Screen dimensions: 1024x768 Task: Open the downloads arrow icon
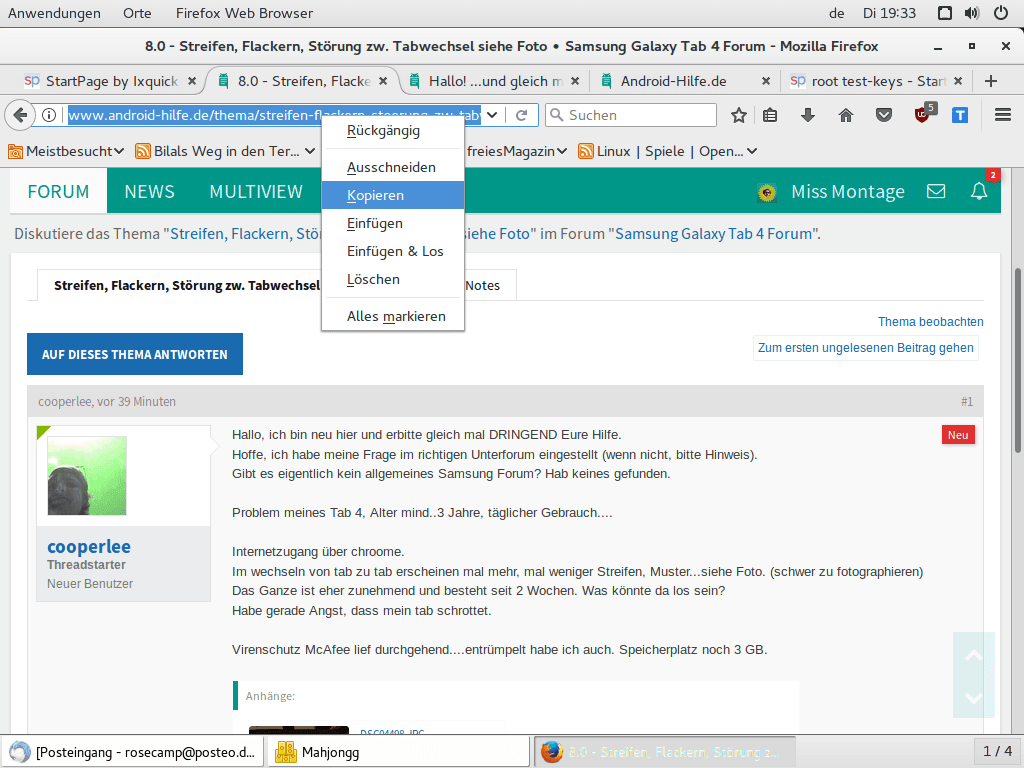[x=808, y=115]
